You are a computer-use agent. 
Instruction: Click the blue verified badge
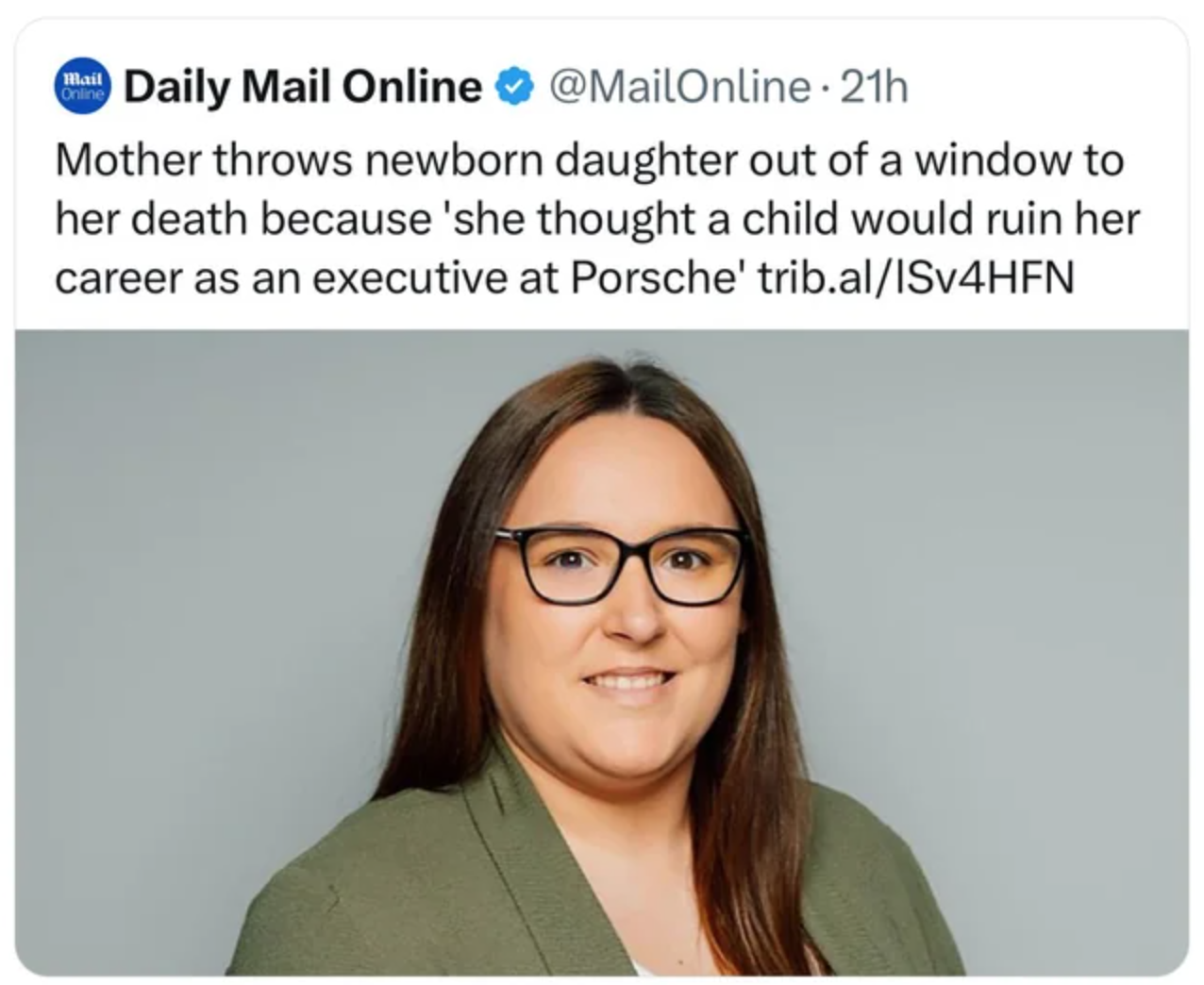[x=510, y=88]
